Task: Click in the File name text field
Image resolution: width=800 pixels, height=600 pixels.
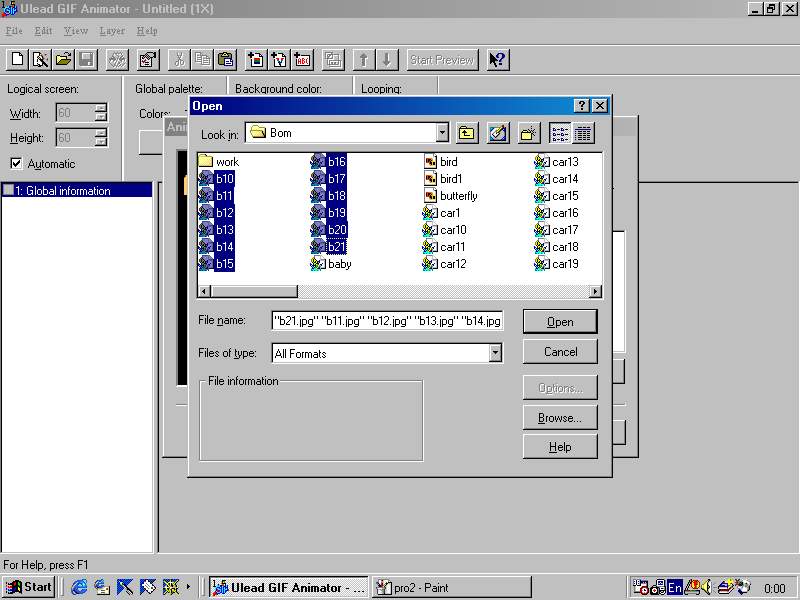Action: click(387, 321)
